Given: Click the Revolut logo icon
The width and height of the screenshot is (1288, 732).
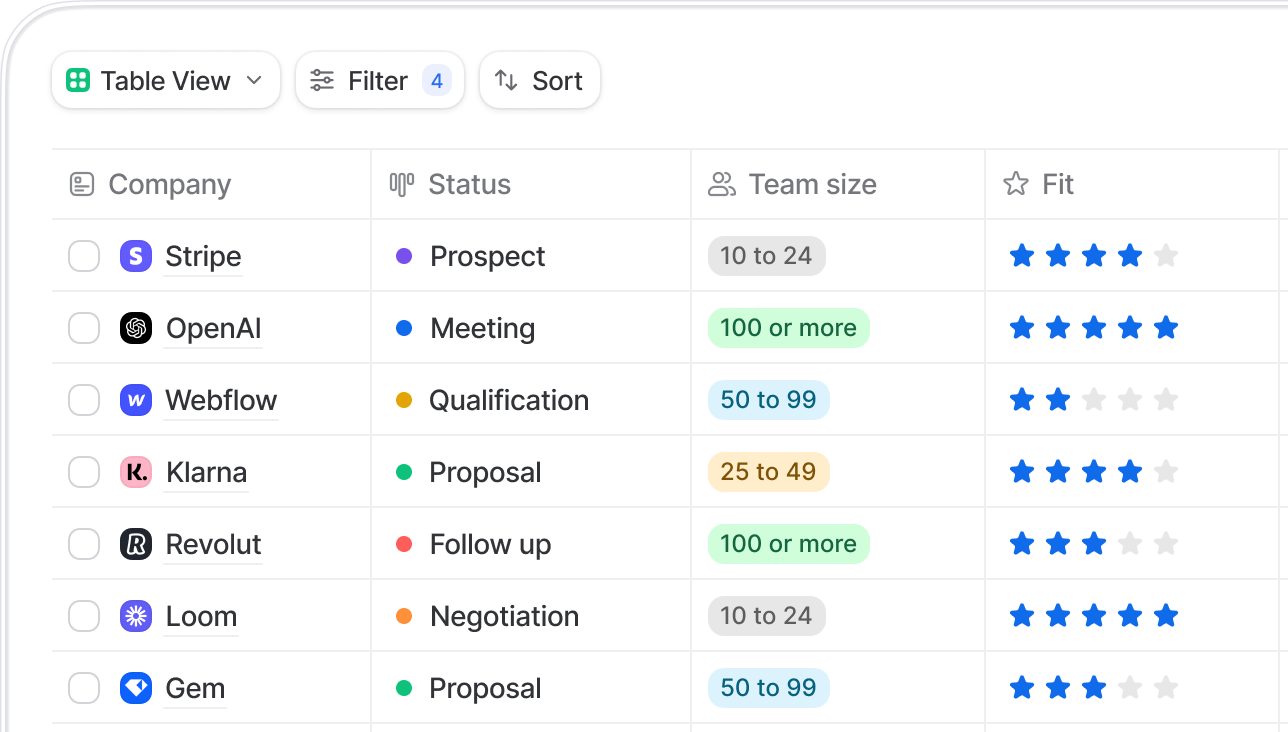Looking at the screenshot, I should tap(136, 544).
